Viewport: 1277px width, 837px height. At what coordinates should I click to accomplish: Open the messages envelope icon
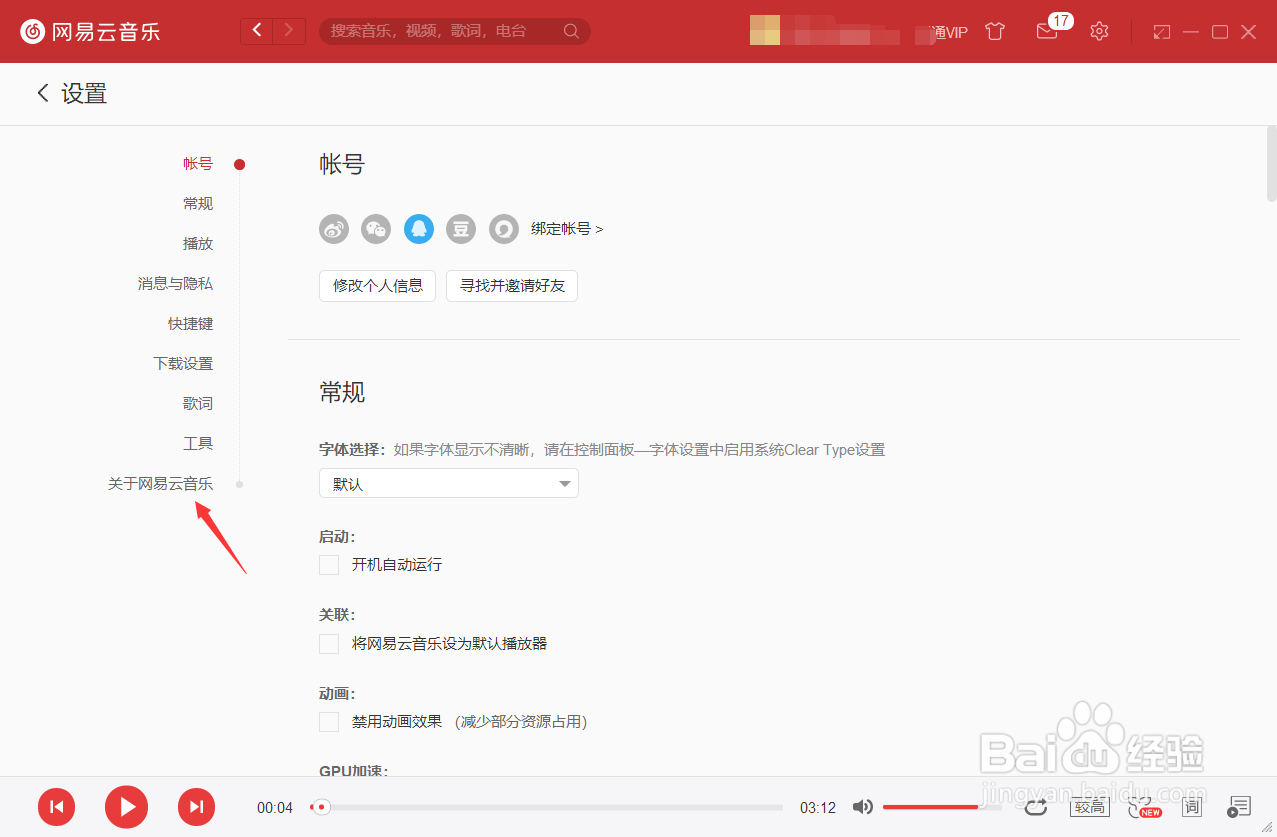coord(1046,32)
